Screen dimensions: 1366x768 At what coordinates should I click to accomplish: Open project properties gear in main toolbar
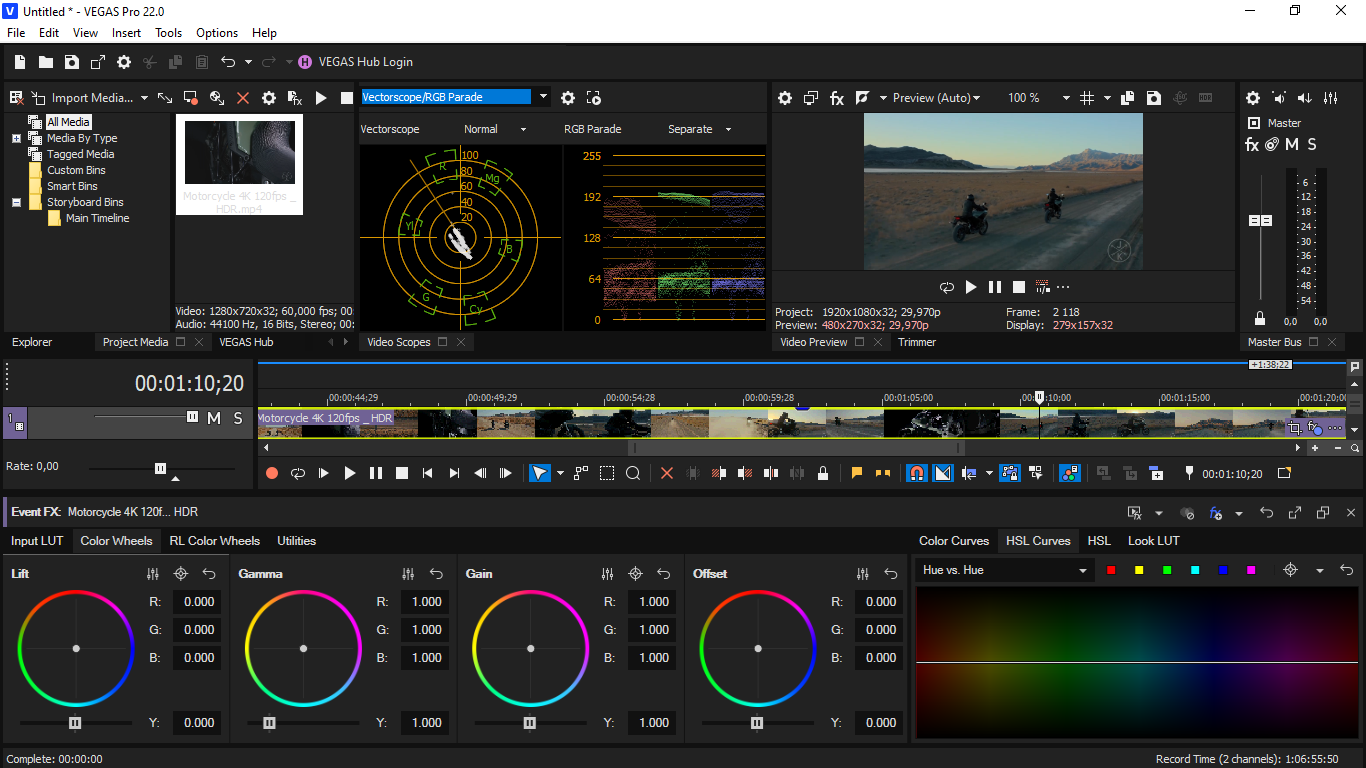pyautogui.click(x=124, y=62)
